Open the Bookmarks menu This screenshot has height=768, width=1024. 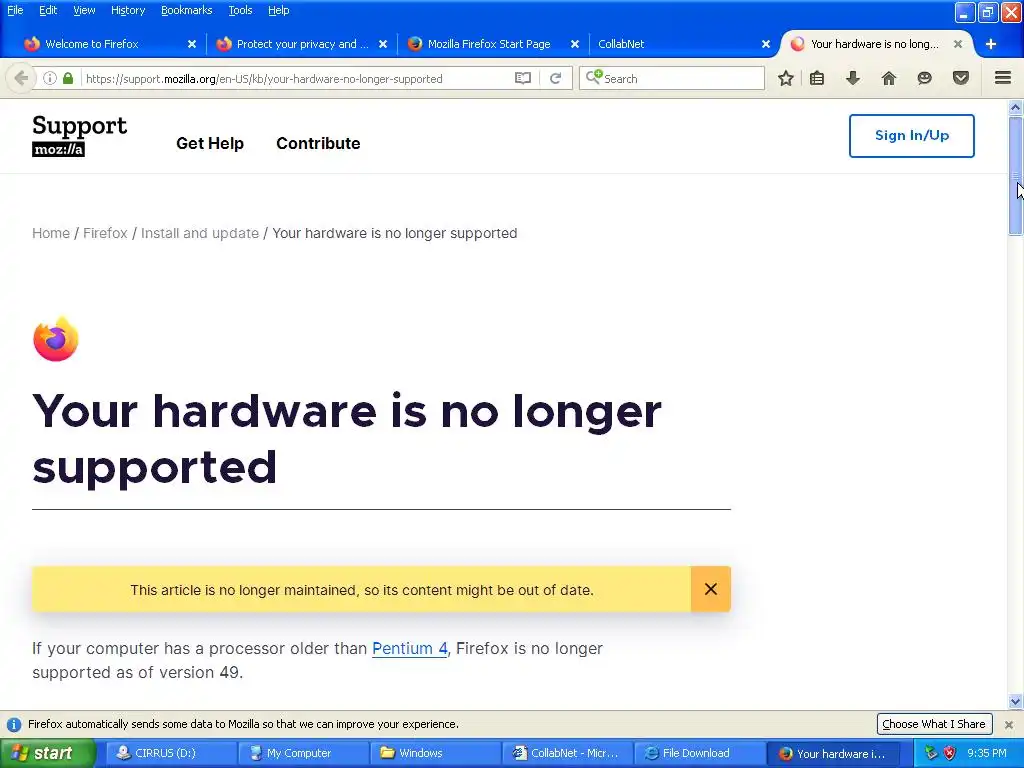coord(187,10)
